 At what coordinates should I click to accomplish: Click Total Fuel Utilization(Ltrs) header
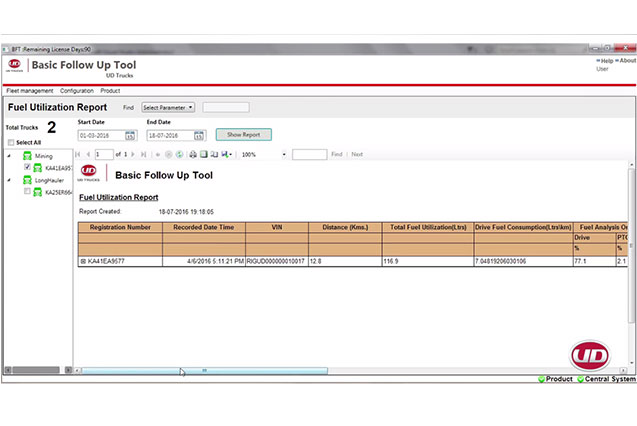pyautogui.click(x=428, y=227)
